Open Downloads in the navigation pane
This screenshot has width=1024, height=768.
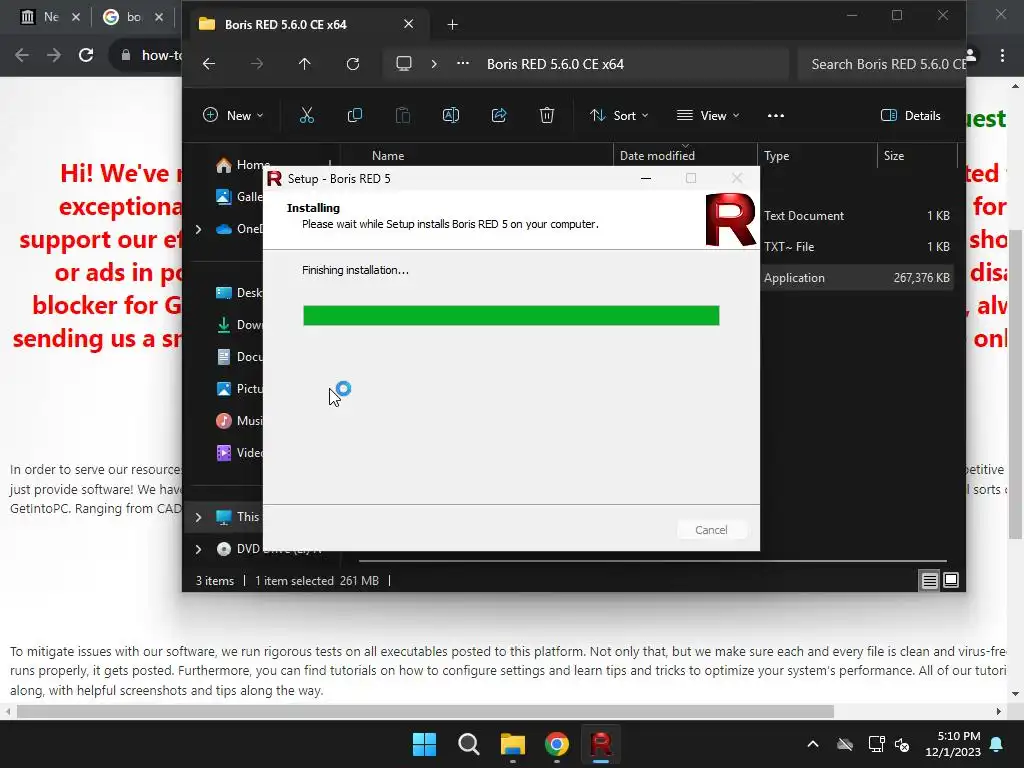pyautogui.click(x=238, y=325)
